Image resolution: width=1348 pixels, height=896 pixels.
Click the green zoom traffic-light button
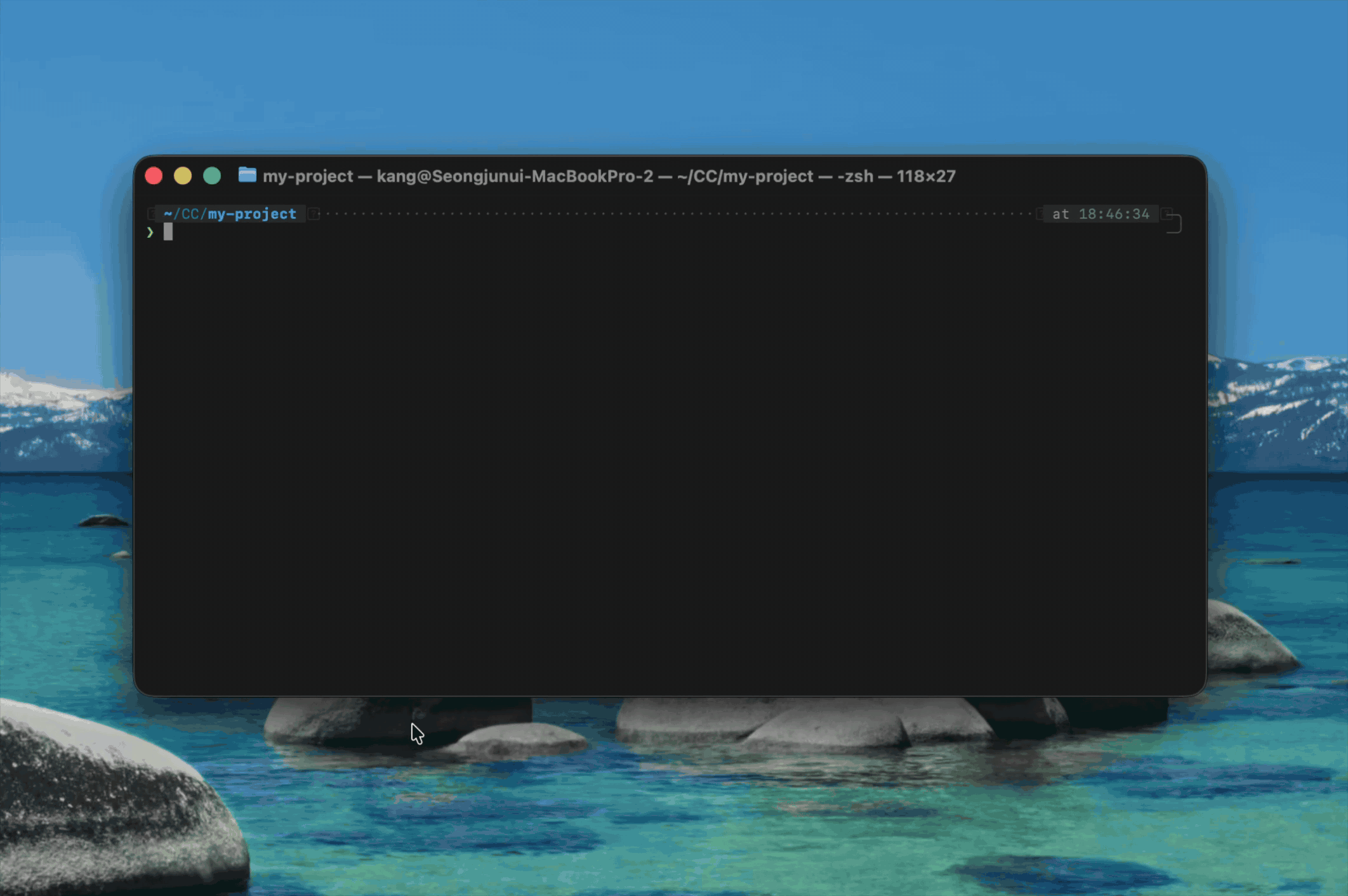tap(212, 176)
